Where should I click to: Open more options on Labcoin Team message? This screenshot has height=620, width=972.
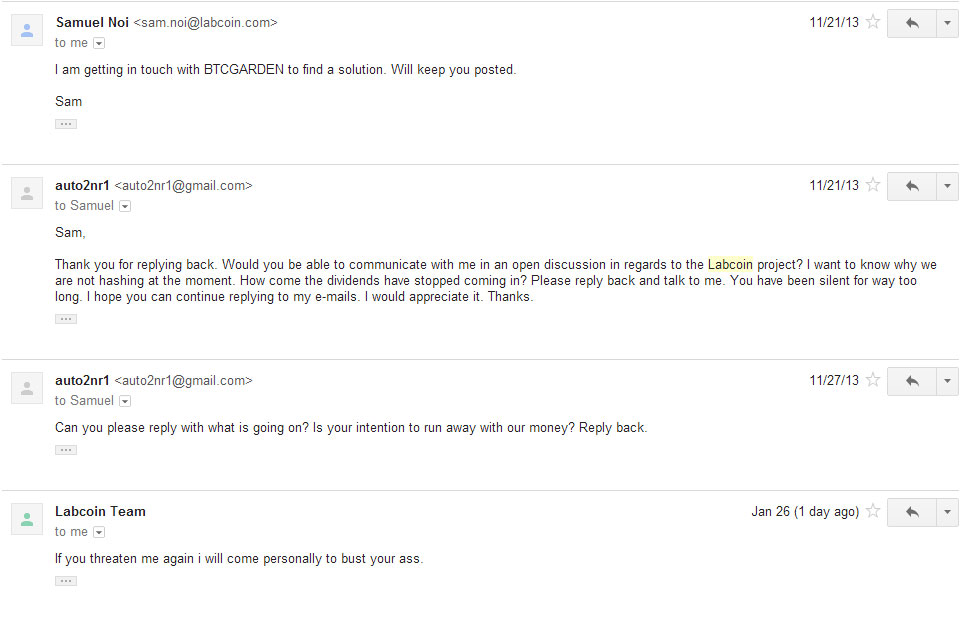click(x=947, y=513)
